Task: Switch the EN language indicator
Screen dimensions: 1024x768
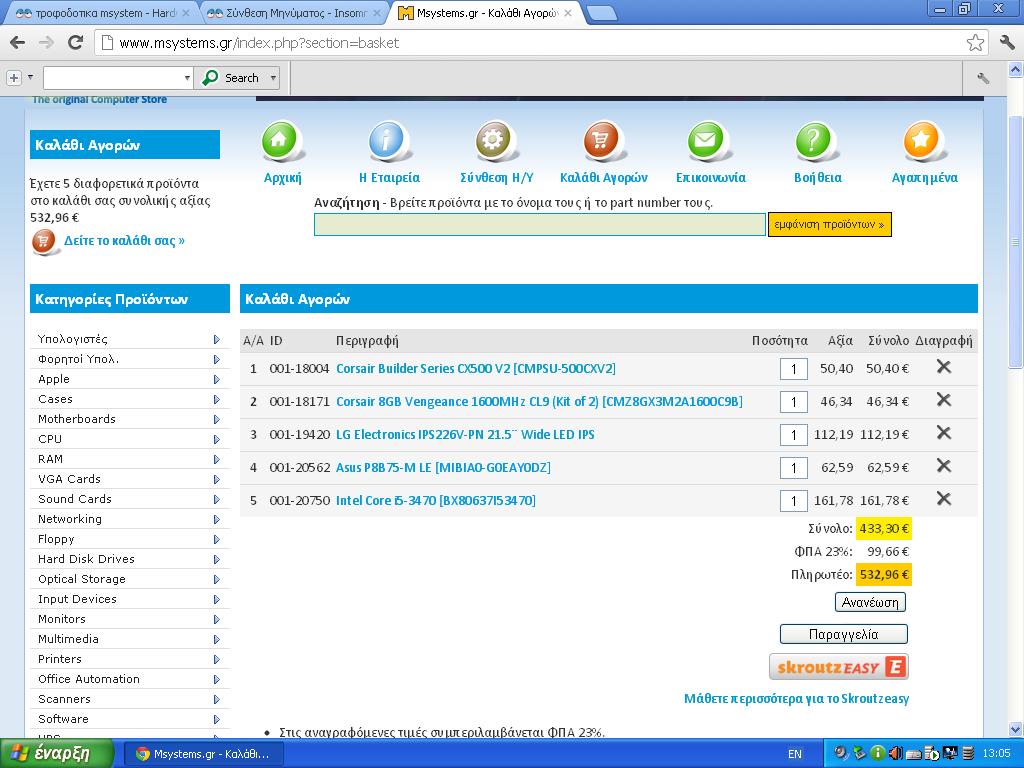Action: point(795,754)
